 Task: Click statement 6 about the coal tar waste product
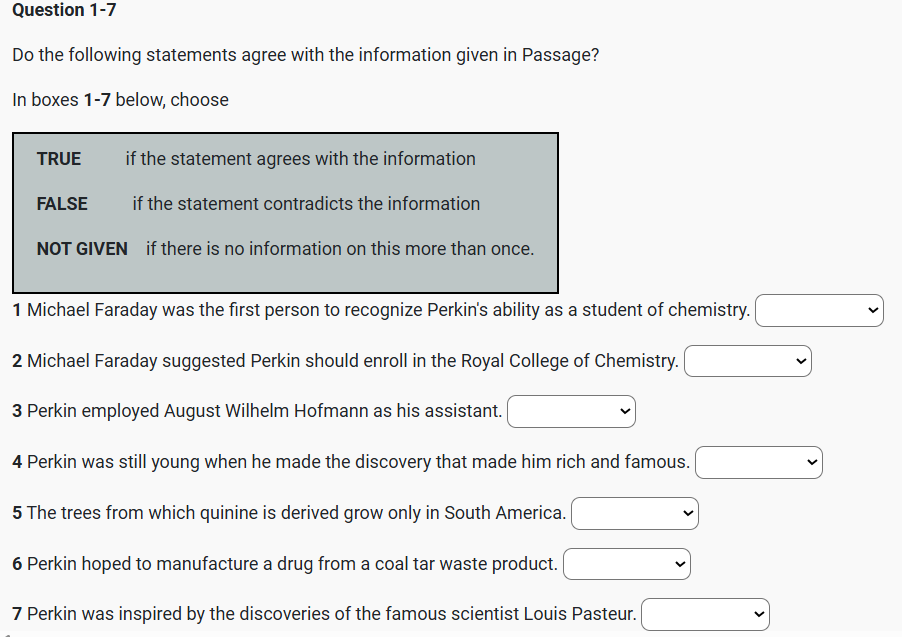pyautogui.click(x=285, y=564)
